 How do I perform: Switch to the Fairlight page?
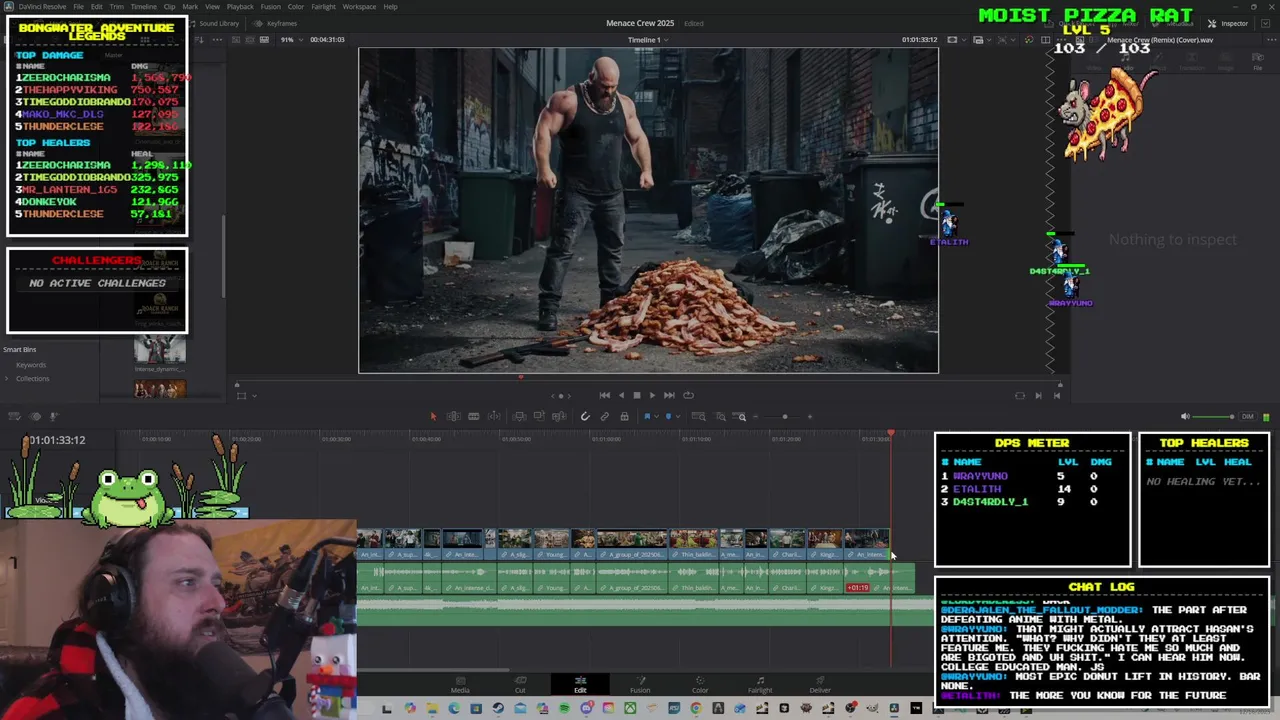tap(760, 685)
